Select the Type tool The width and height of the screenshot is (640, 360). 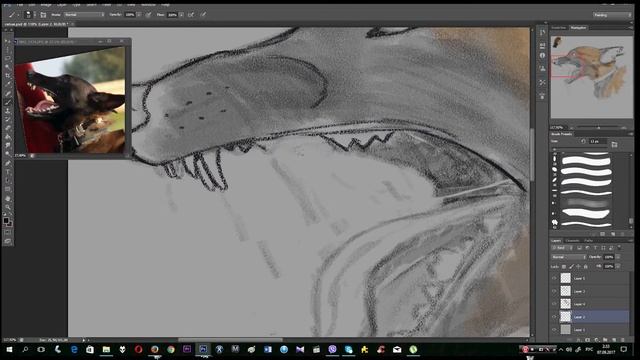8,172
